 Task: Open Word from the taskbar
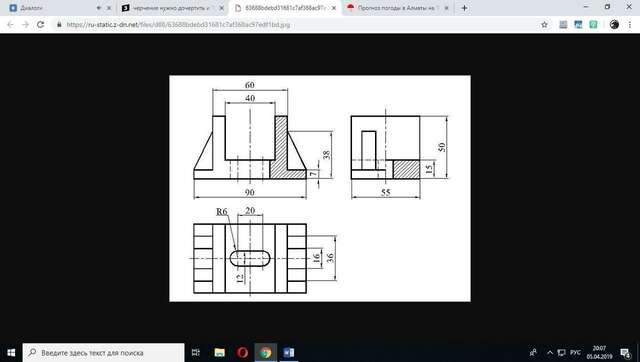289,352
